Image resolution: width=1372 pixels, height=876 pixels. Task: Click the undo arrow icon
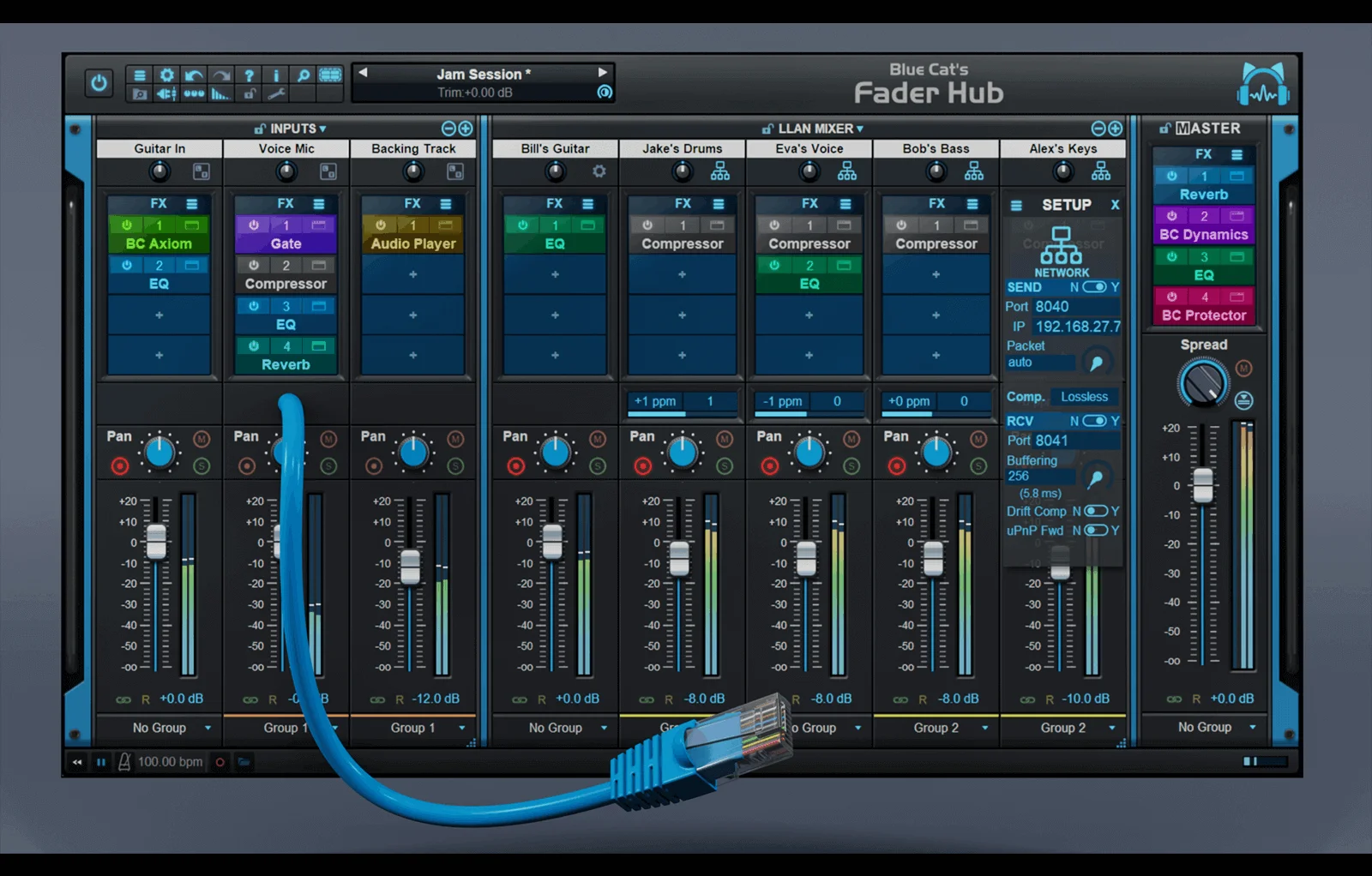194,75
